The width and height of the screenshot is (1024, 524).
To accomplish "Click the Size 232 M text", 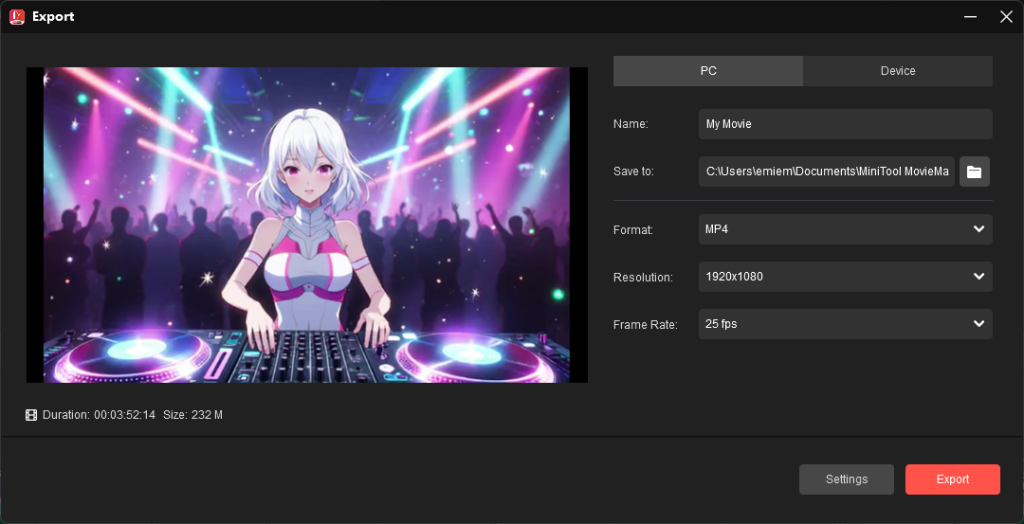I will point(192,415).
